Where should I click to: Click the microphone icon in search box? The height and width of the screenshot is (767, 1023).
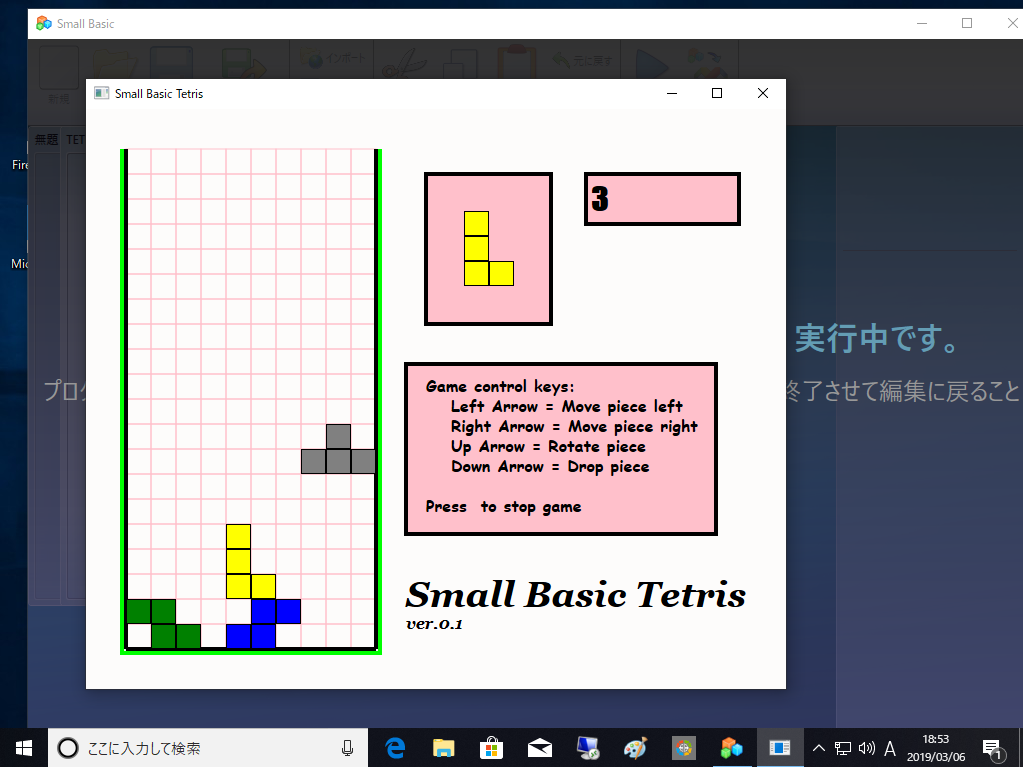(x=348, y=748)
